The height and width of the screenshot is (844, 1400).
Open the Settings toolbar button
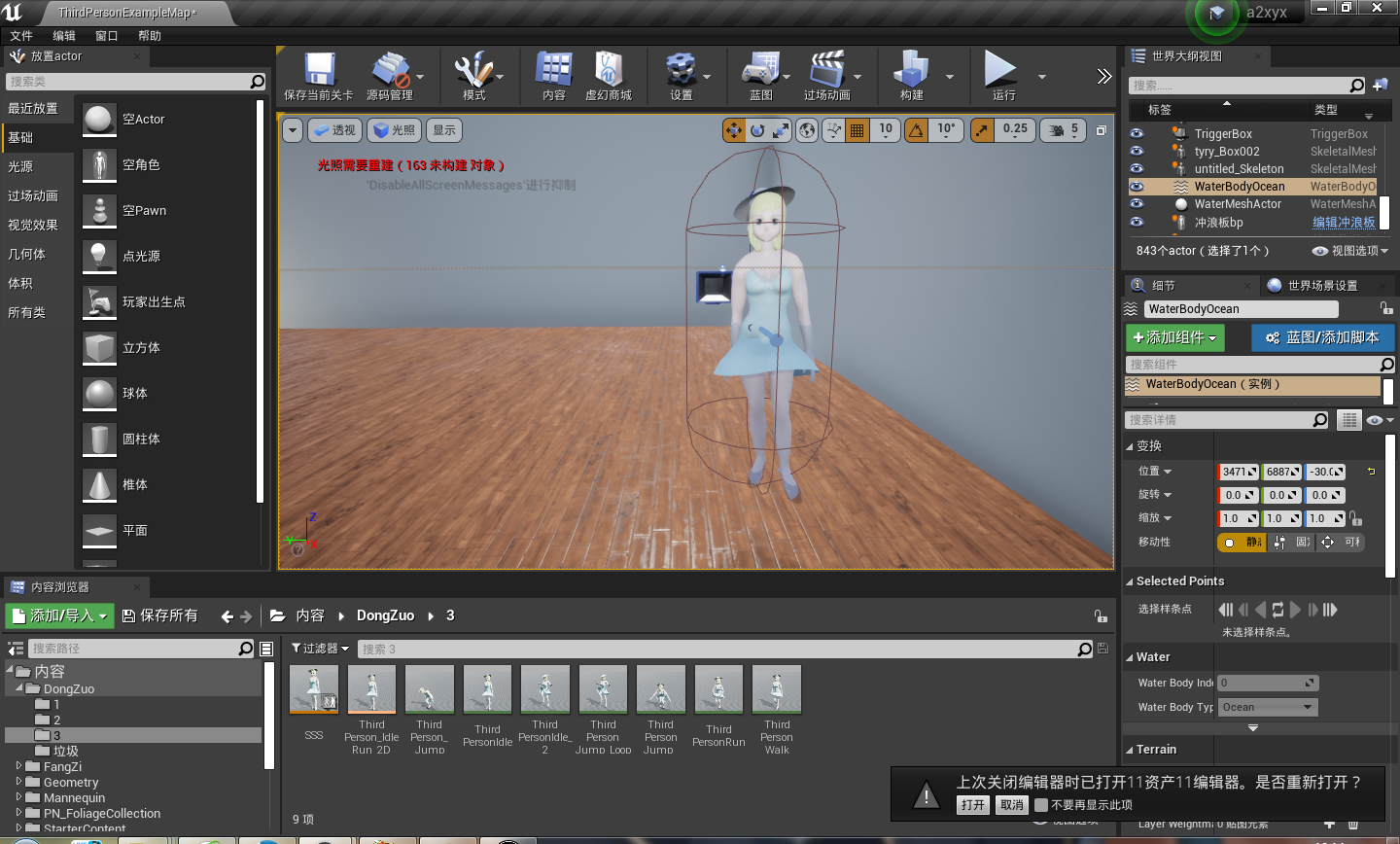(681, 77)
